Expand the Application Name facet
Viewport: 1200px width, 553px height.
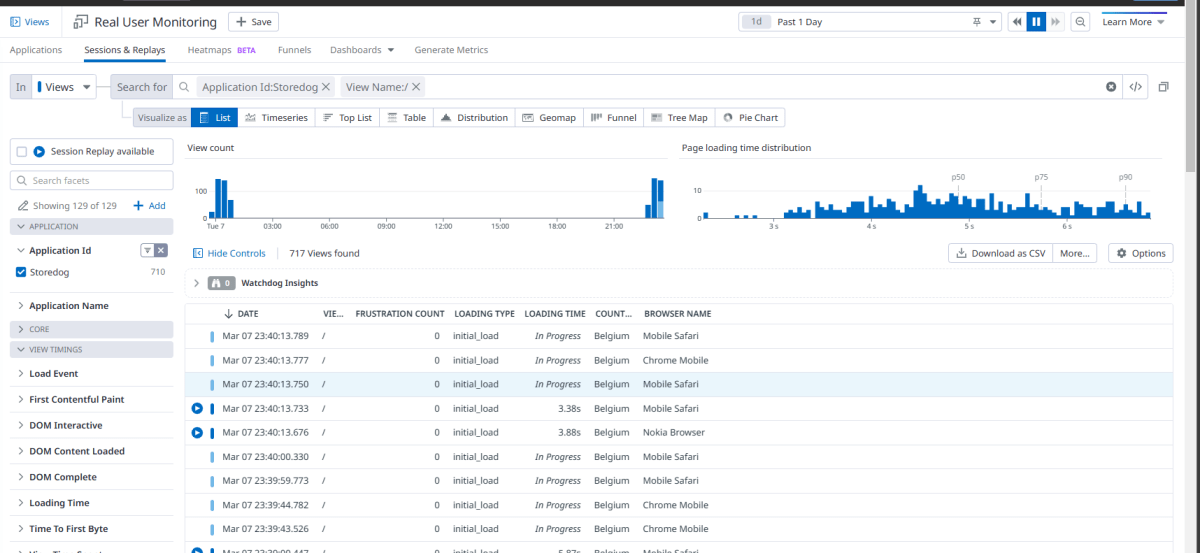coord(21,306)
